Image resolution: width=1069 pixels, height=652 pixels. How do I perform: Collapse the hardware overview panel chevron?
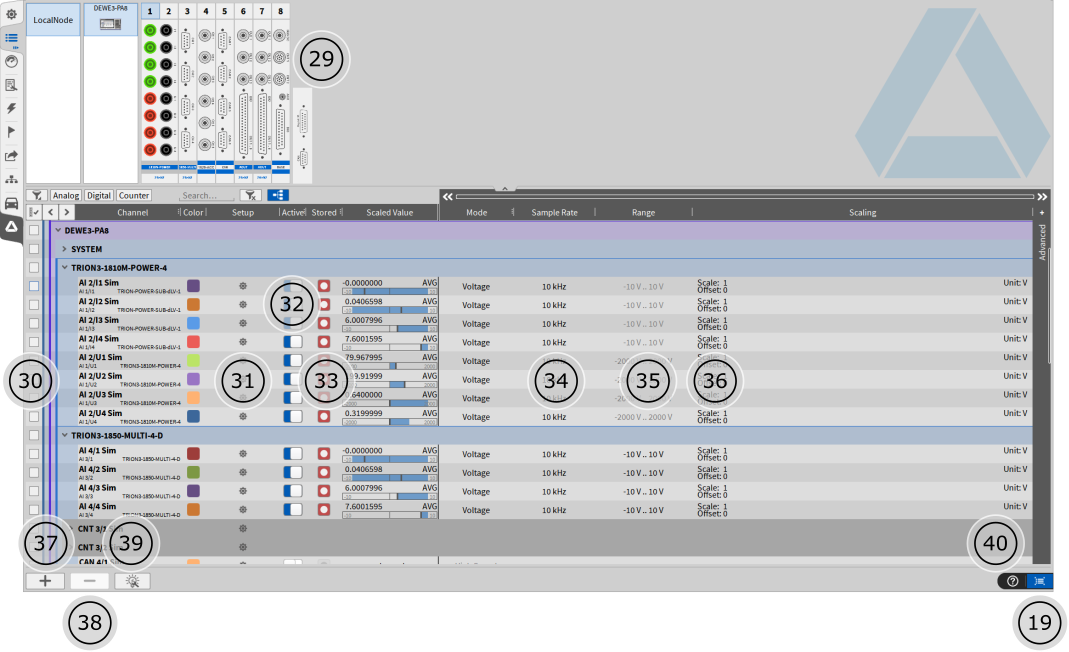pos(505,188)
